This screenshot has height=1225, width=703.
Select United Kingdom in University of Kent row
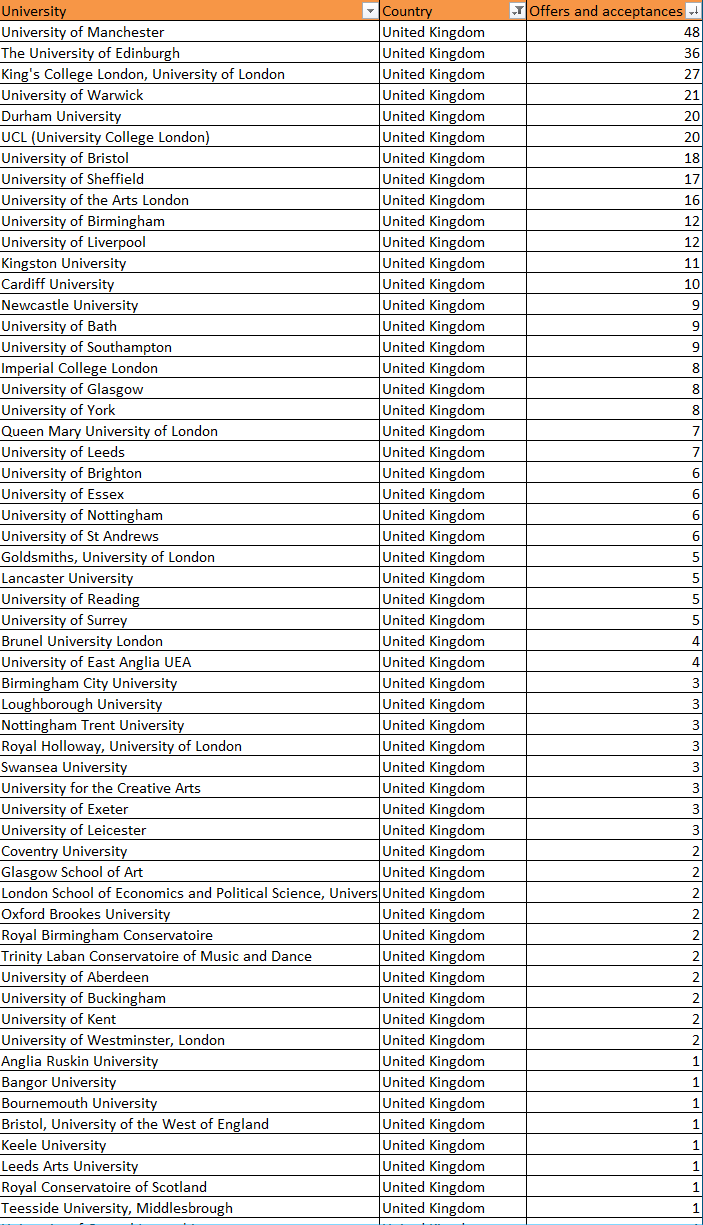tap(453, 1019)
